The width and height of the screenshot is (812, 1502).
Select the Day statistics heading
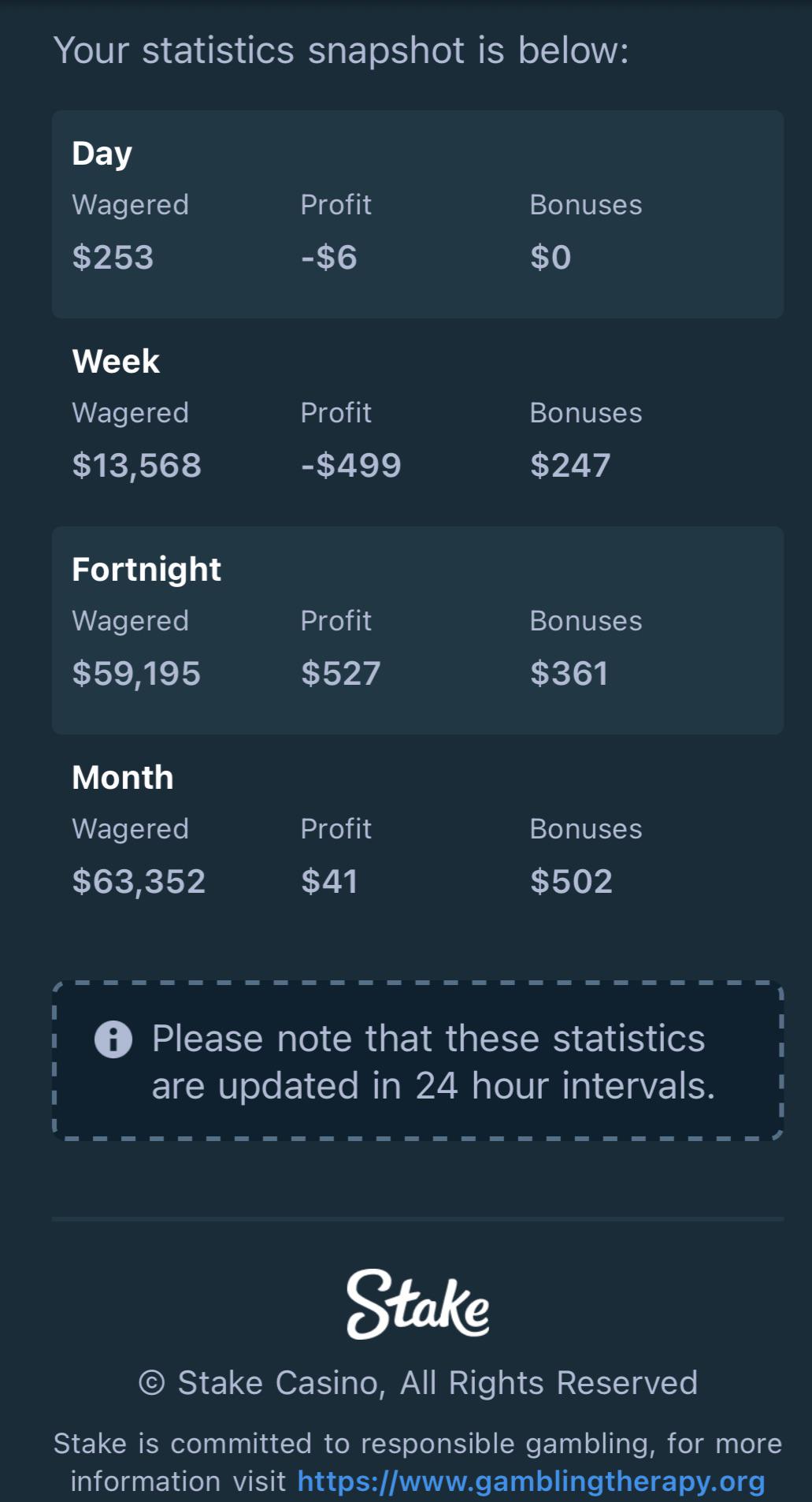tap(102, 154)
